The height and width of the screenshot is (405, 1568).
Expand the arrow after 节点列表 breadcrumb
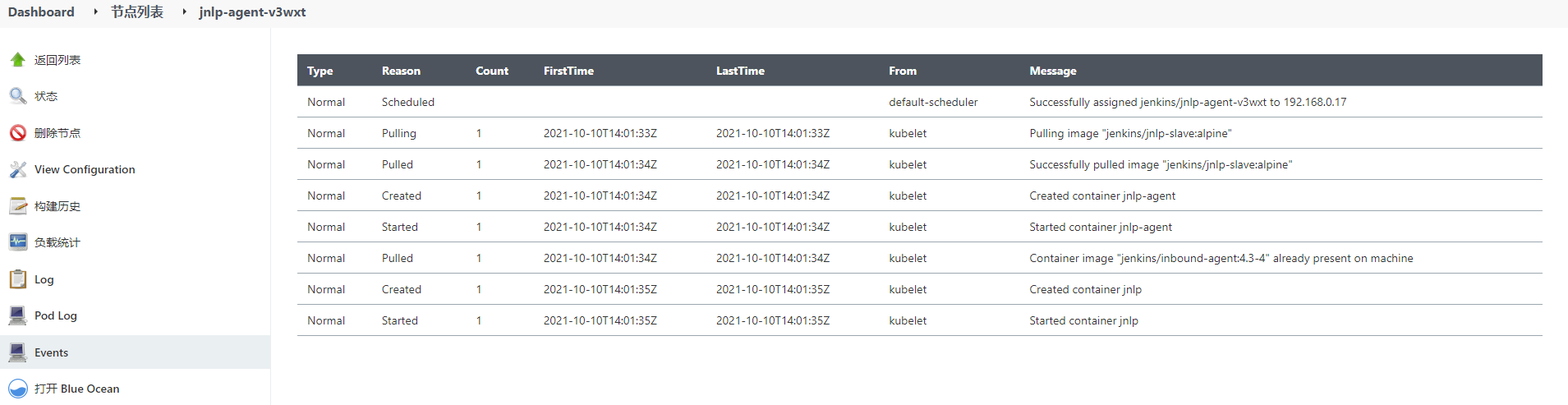tap(184, 12)
